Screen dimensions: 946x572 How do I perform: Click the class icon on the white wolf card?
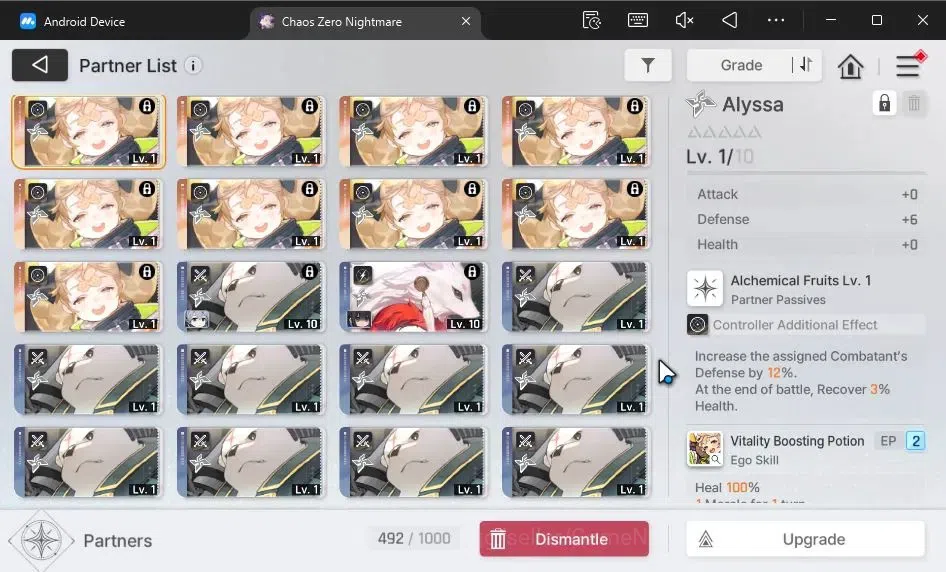(x=363, y=275)
